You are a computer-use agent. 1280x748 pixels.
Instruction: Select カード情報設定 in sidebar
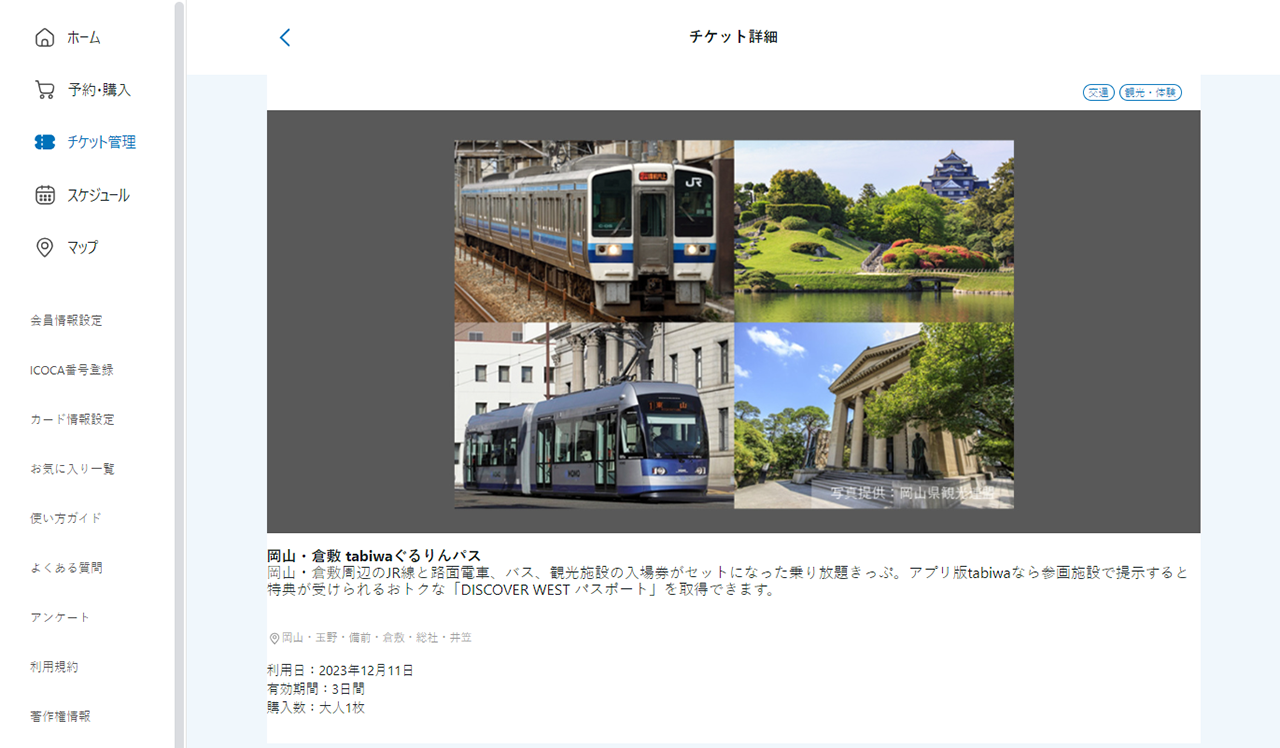point(72,420)
